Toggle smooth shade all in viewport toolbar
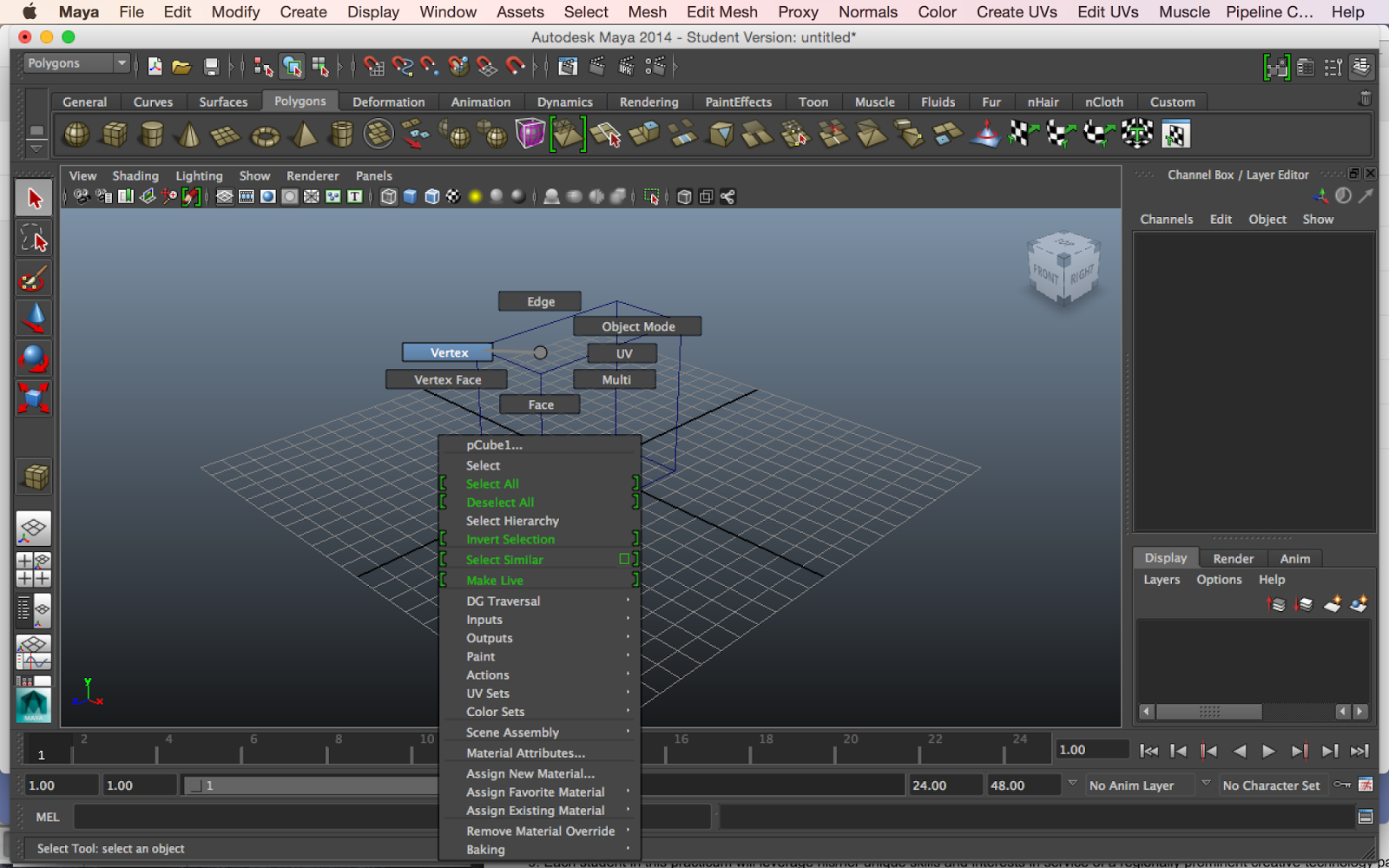 411,197
